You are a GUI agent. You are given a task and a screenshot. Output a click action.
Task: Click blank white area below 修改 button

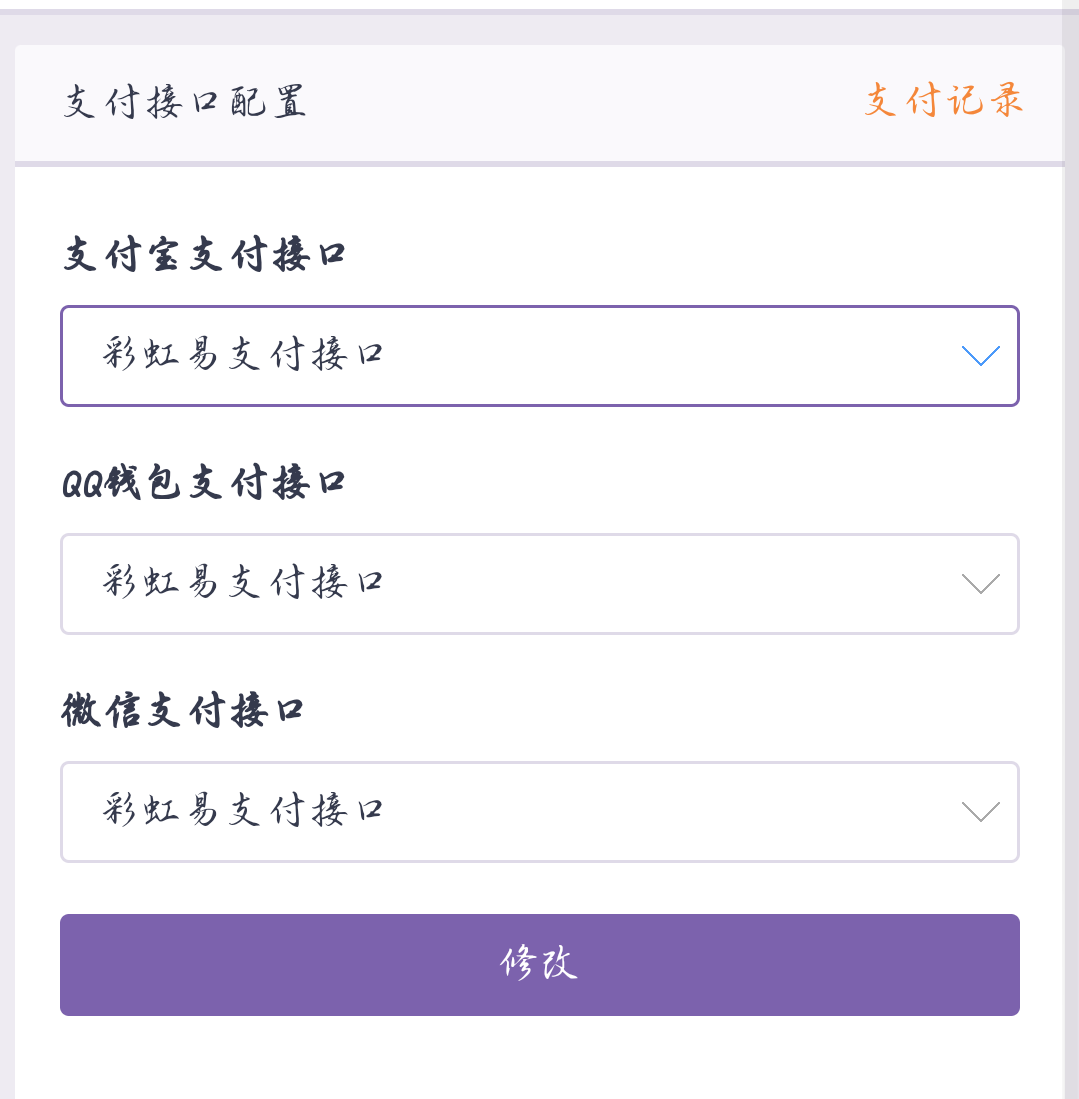coord(540,1060)
